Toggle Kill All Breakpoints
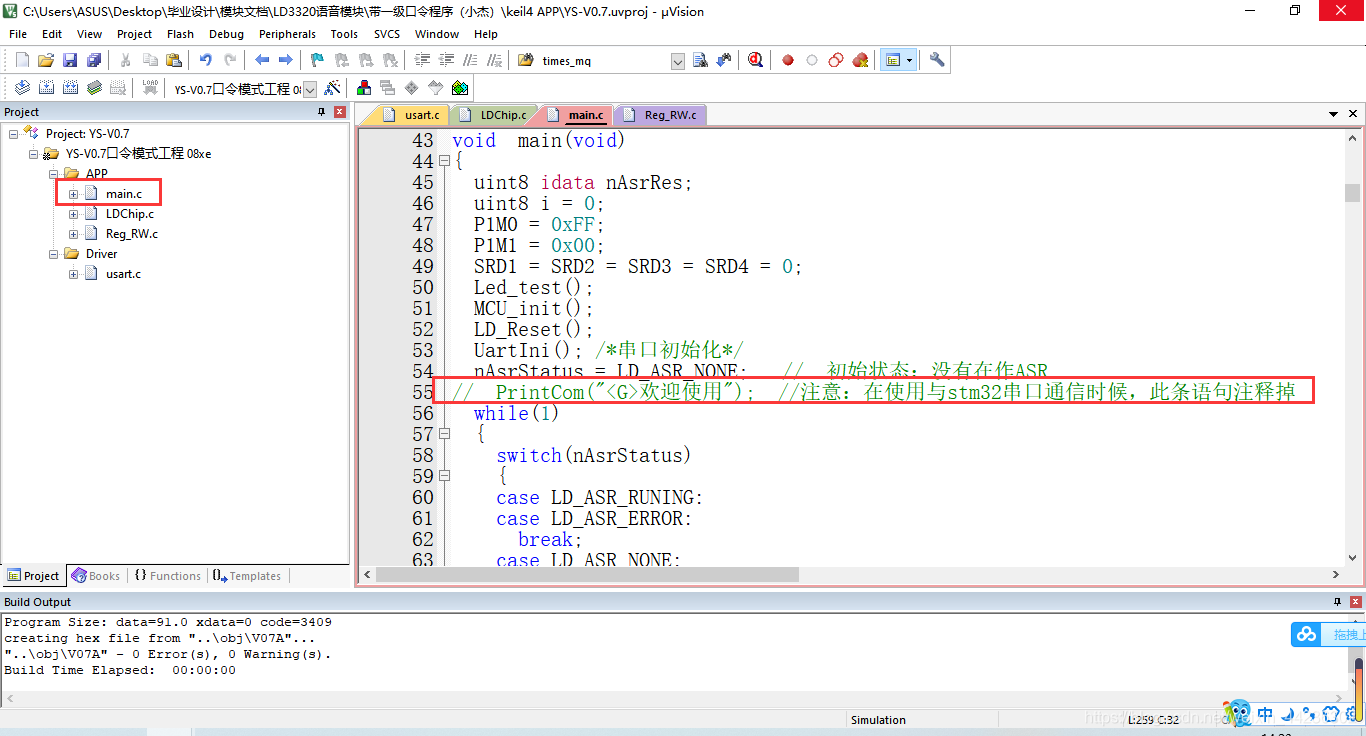The height and width of the screenshot is (736, 1366). pos(860,60)
